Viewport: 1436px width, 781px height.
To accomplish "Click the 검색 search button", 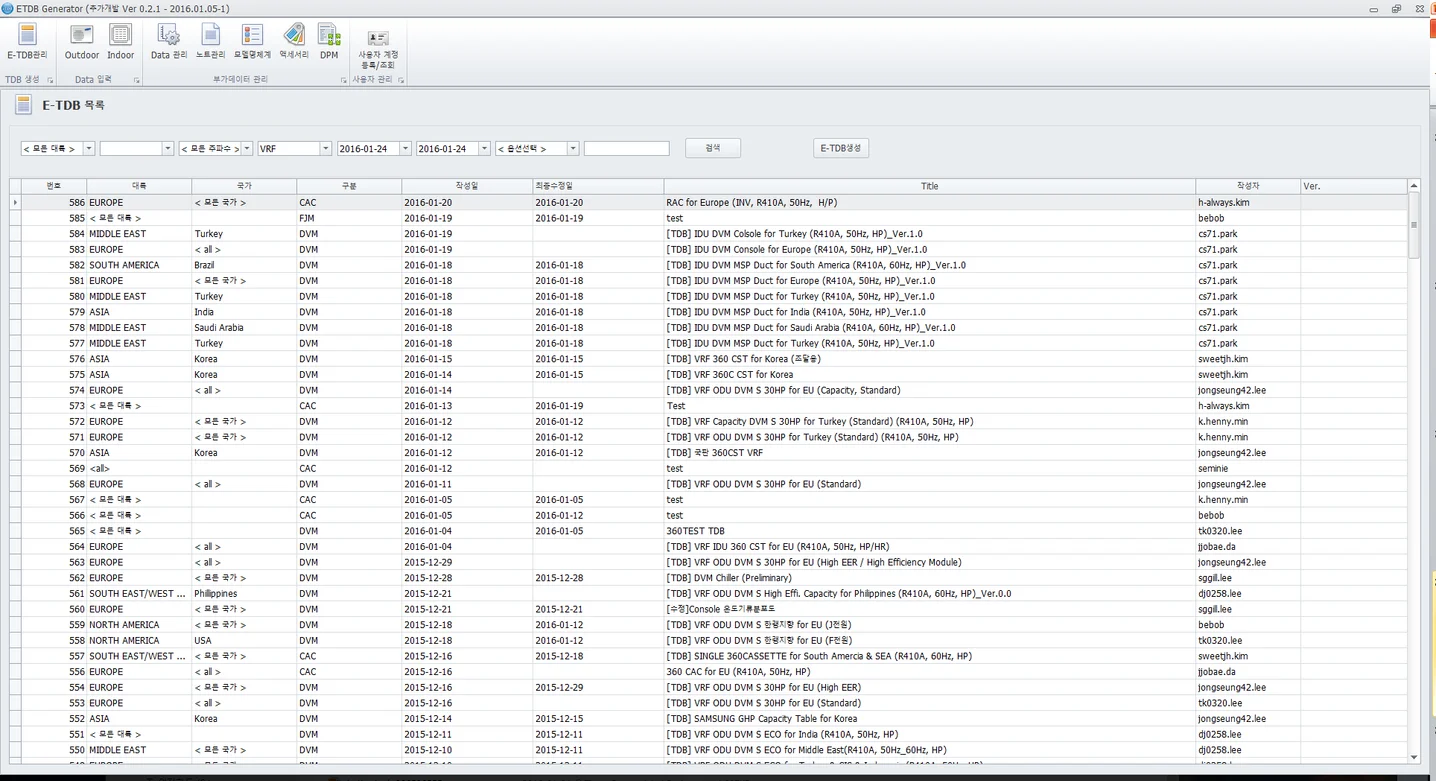I will pos(713,148).
